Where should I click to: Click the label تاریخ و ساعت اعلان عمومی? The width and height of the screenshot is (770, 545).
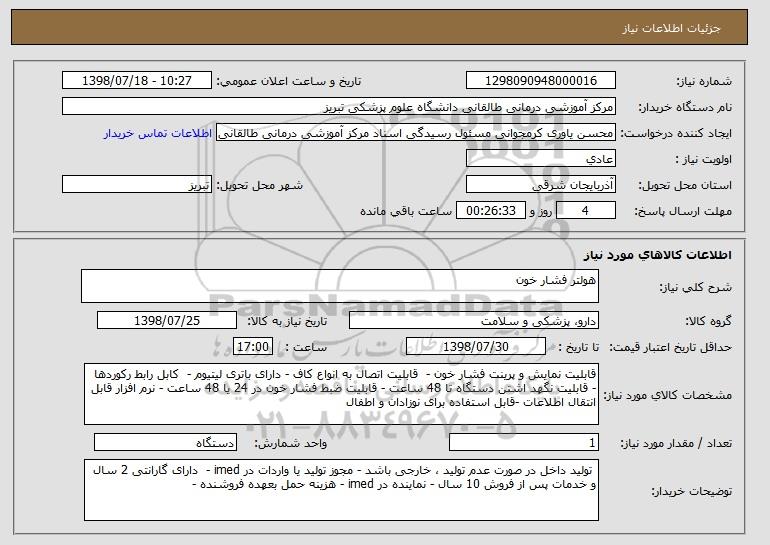click(x=289, y=81)
